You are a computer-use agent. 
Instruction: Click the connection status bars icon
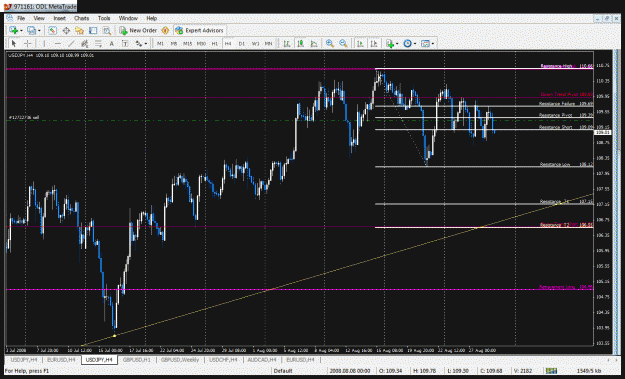[551, 371]
